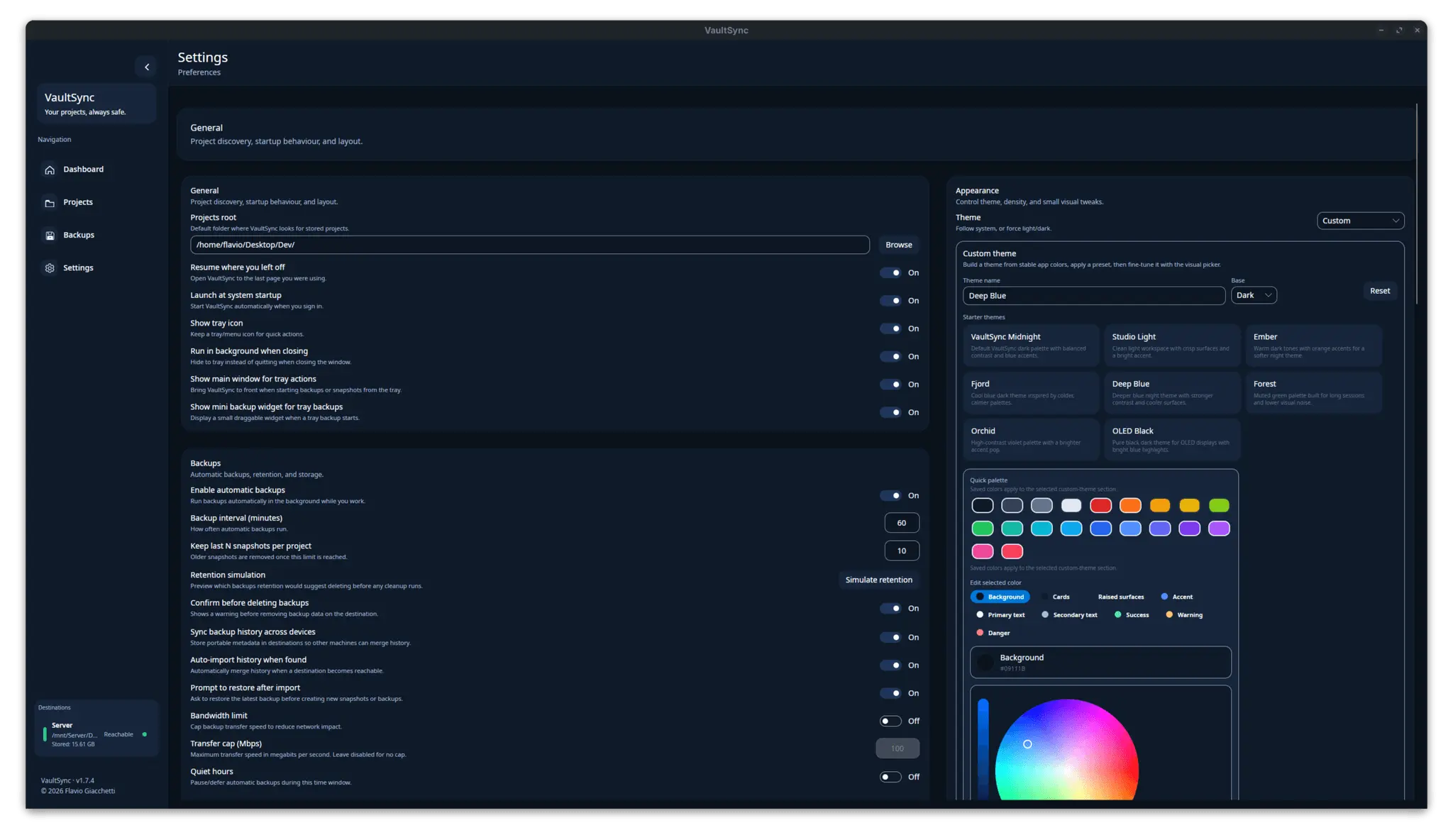Select the Danger color chip
Viewport: 1453px width, 840px height.
[993, 633]
